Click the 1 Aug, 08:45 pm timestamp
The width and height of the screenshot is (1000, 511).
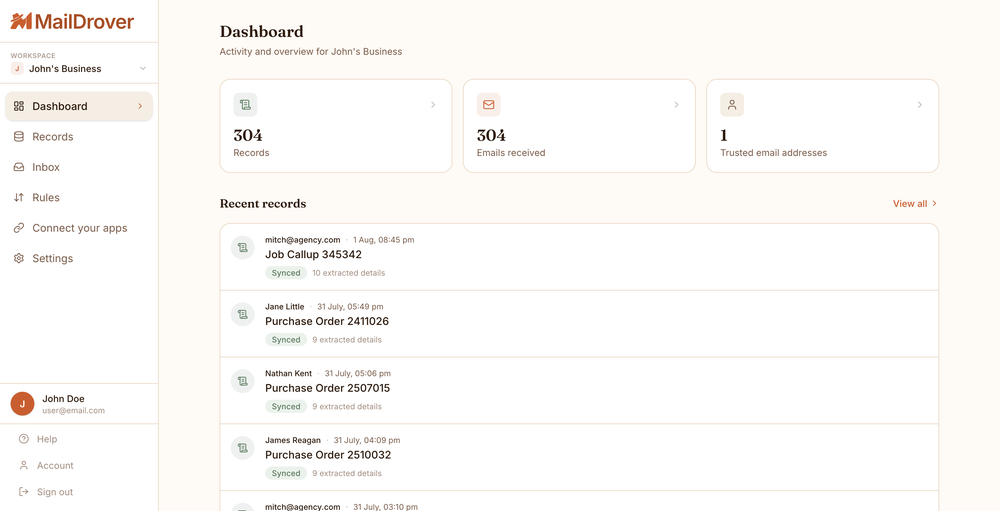tap(384, 240)
